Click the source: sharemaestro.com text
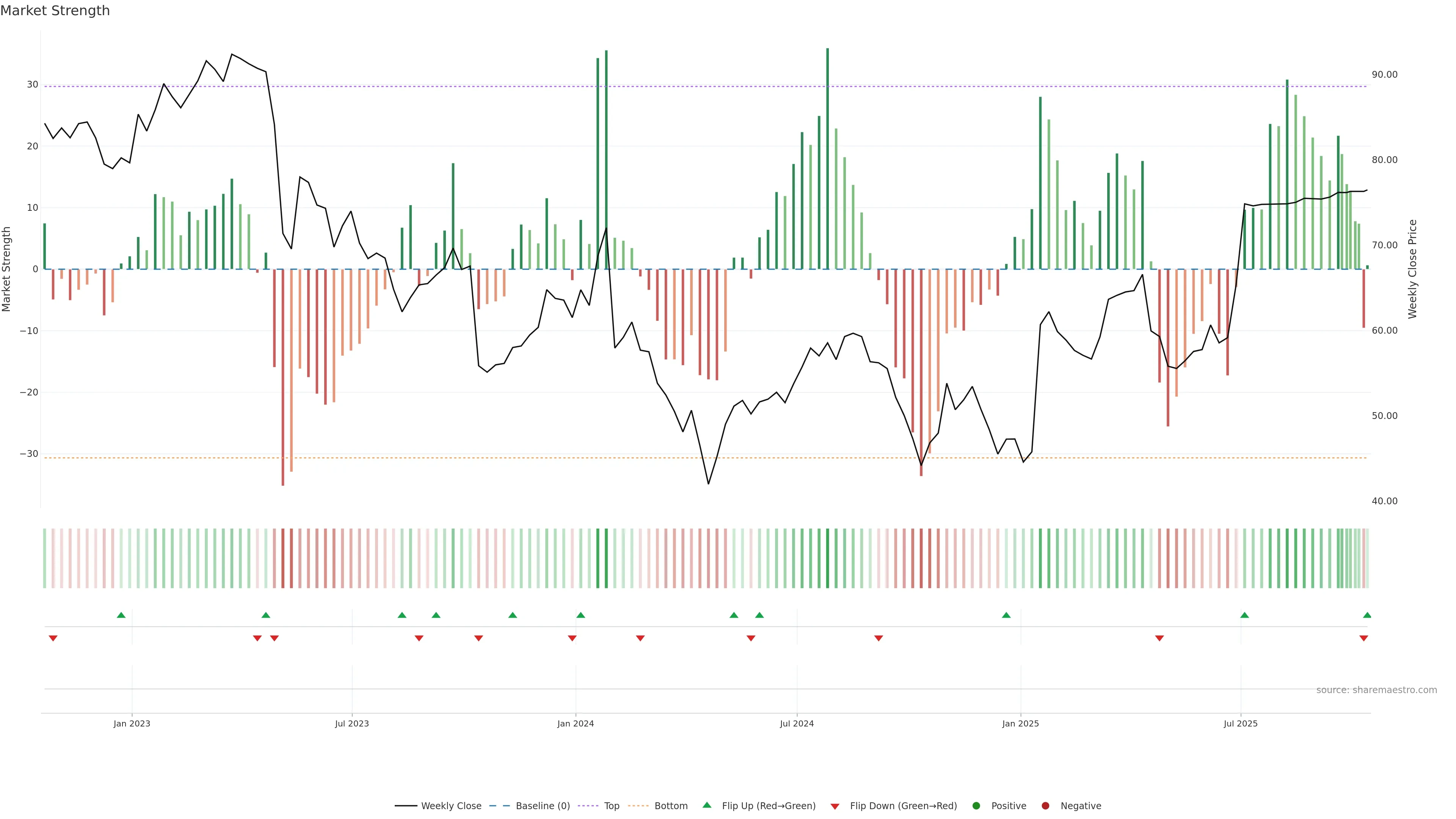The height and width of the screenshot is (819, 1456). [1376, 690]
